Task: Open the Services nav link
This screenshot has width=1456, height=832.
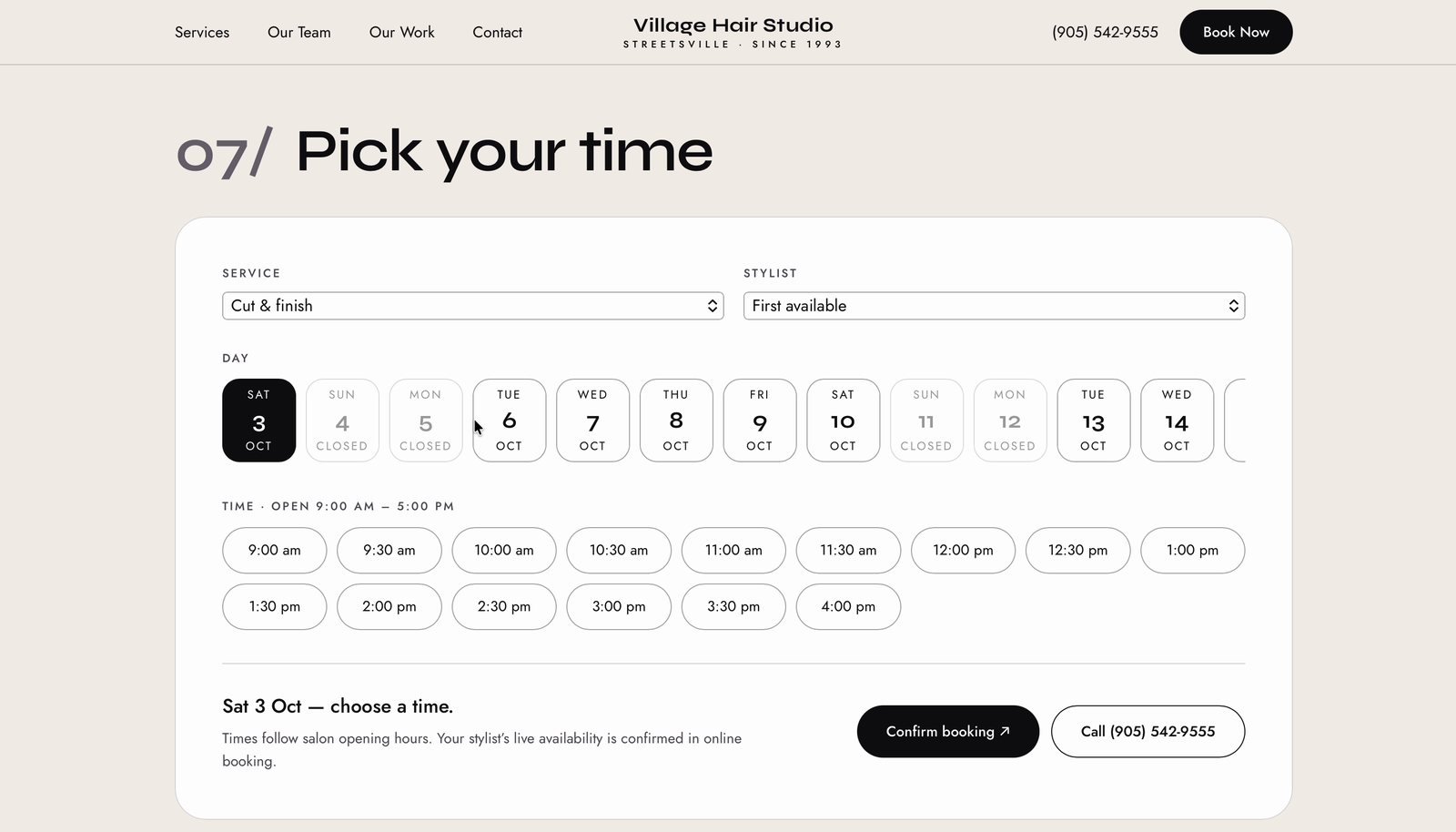Action: pos(202,32)
